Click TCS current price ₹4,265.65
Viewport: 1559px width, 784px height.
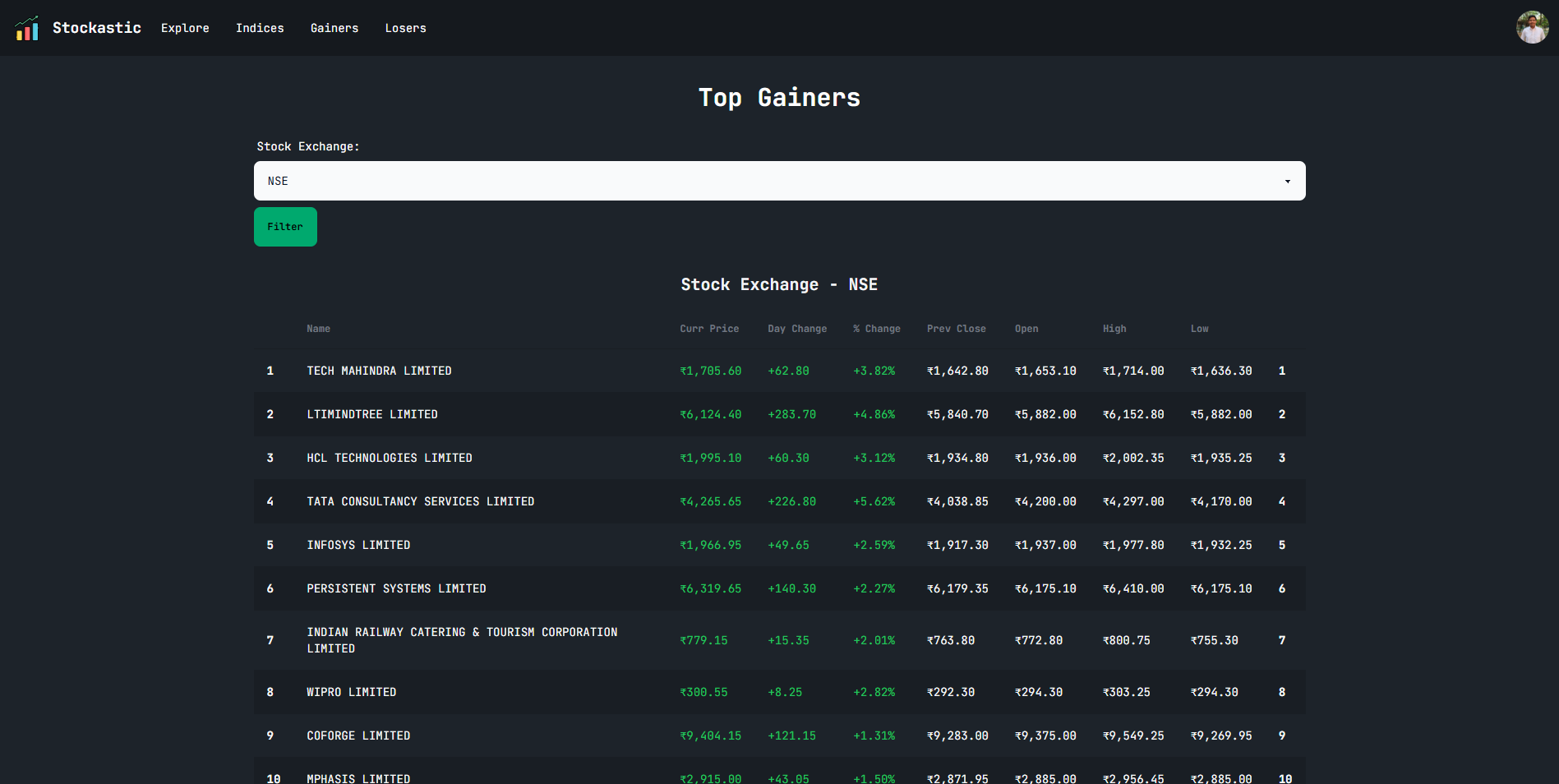tap(711, 501)
